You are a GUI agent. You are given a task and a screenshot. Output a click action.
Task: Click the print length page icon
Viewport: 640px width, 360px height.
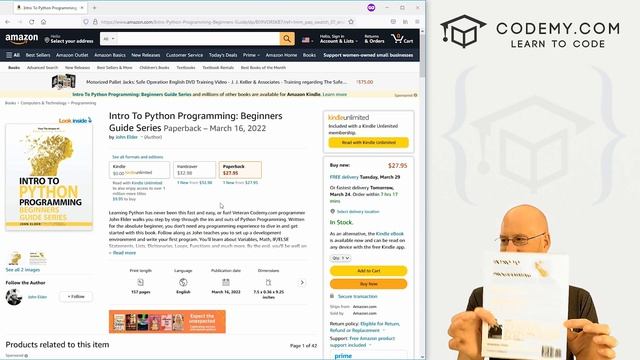click(140, 282)
